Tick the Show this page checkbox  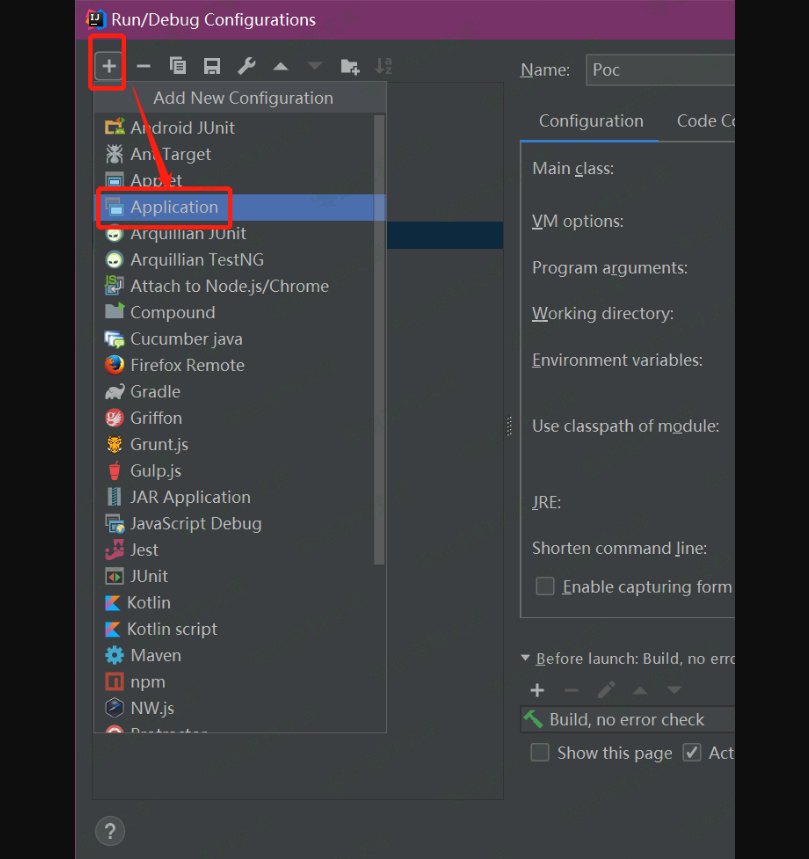click(x=540, y=753)
